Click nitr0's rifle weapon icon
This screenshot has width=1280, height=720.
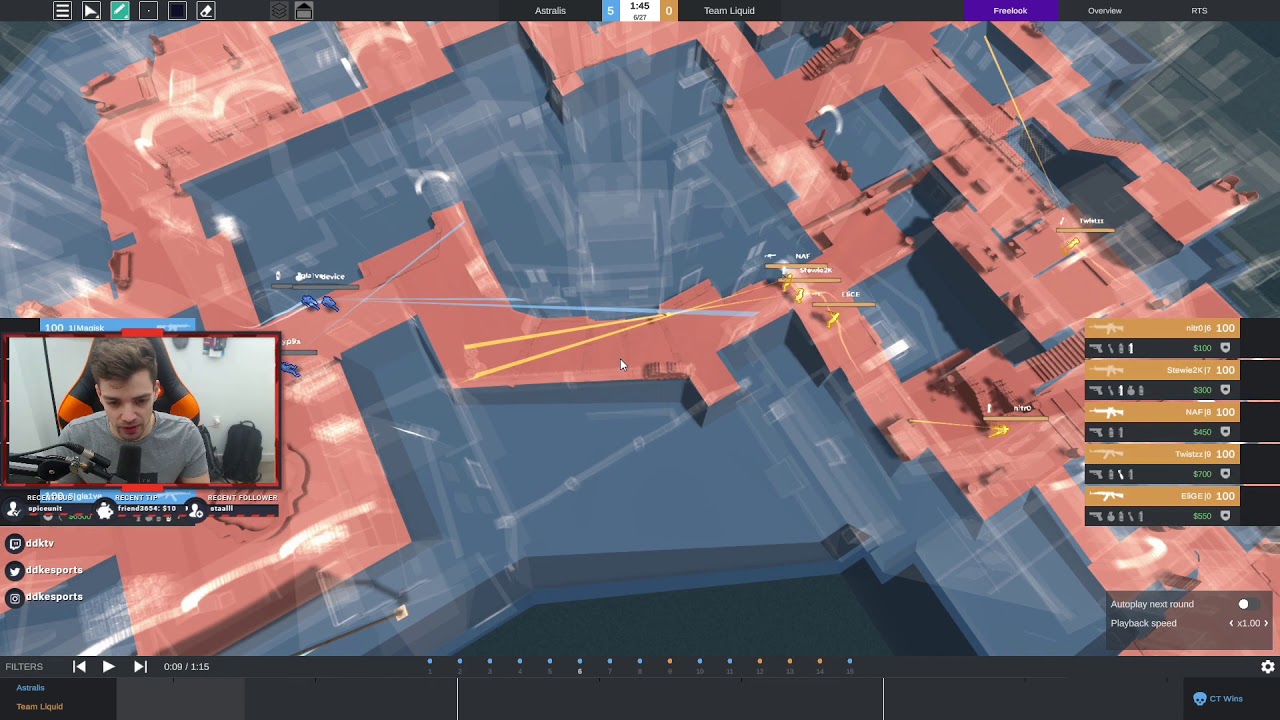[1106, 328]
